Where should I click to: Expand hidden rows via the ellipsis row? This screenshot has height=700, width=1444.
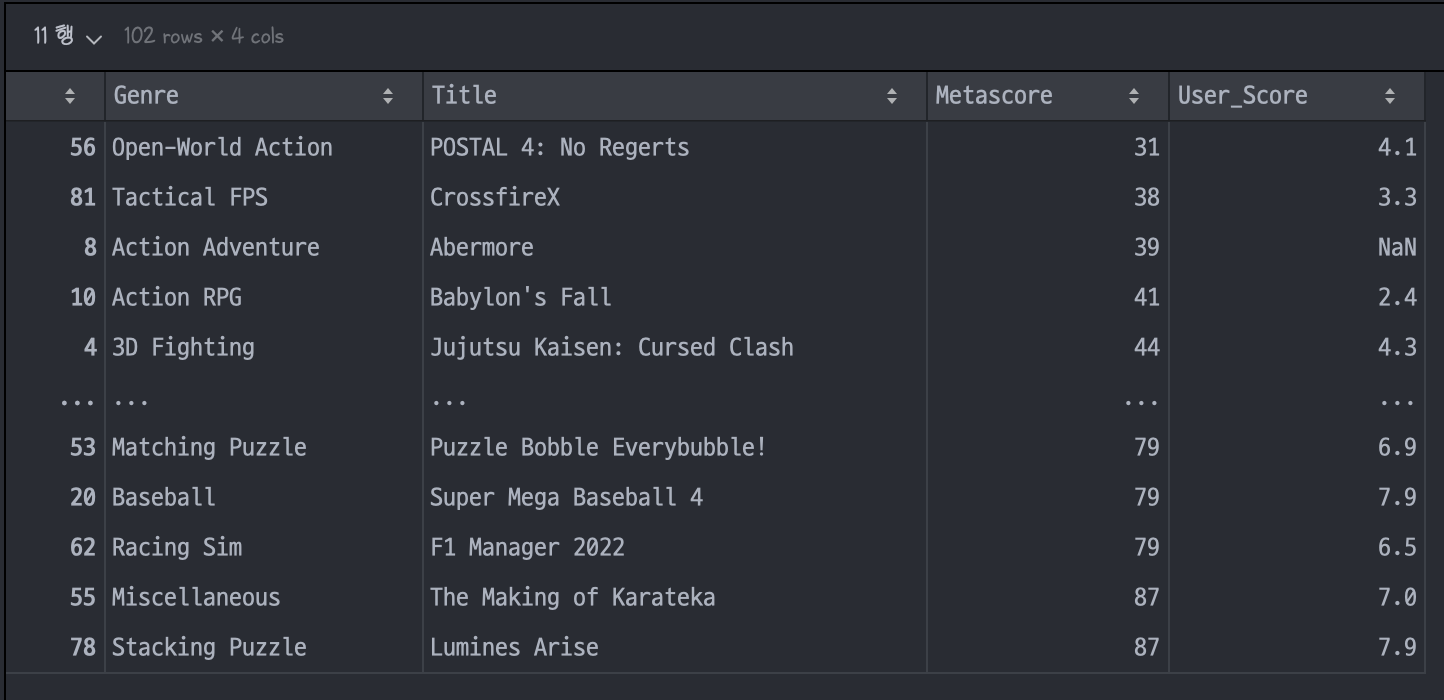coord(715,400)
